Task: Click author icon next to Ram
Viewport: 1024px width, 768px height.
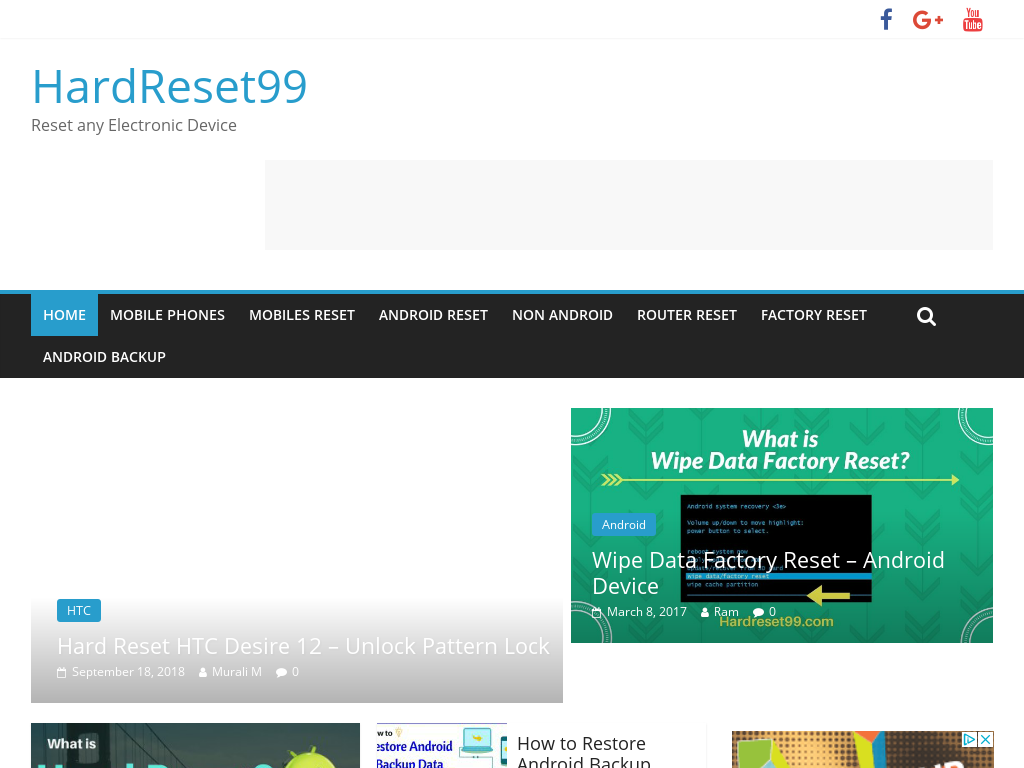Action: tap(705, 612)
